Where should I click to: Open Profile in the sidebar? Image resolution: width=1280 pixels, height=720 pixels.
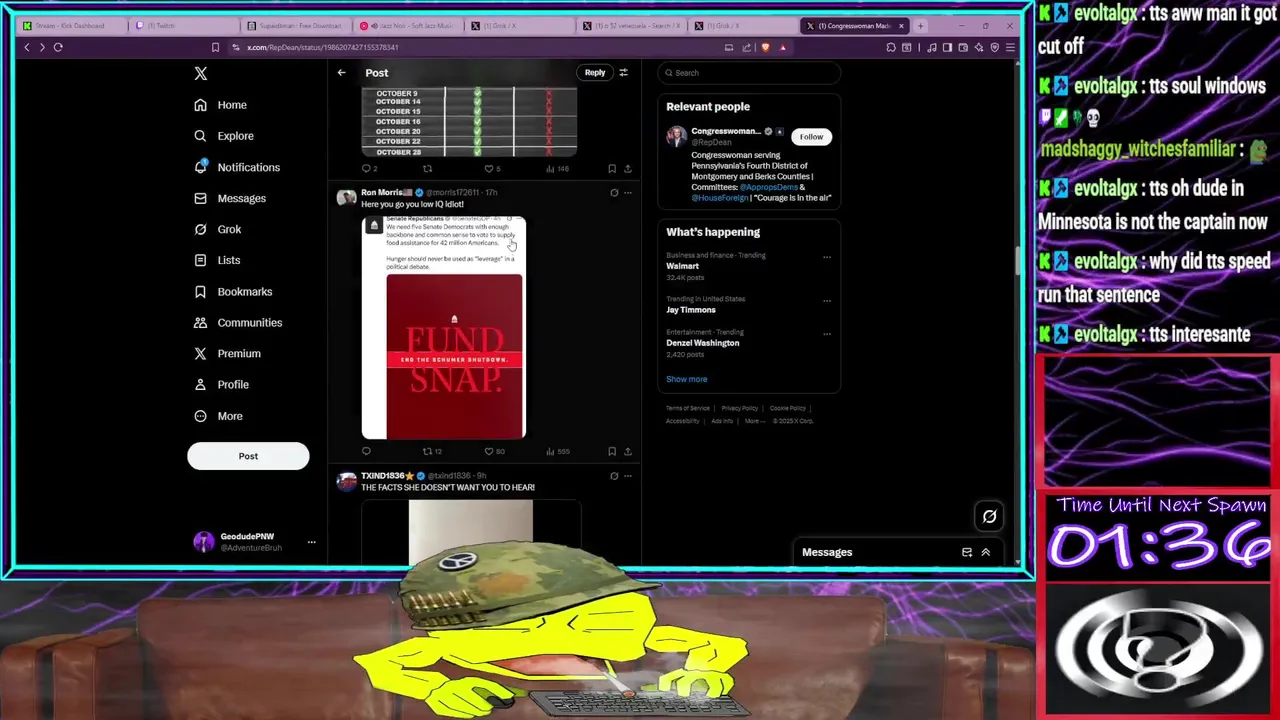221,384
